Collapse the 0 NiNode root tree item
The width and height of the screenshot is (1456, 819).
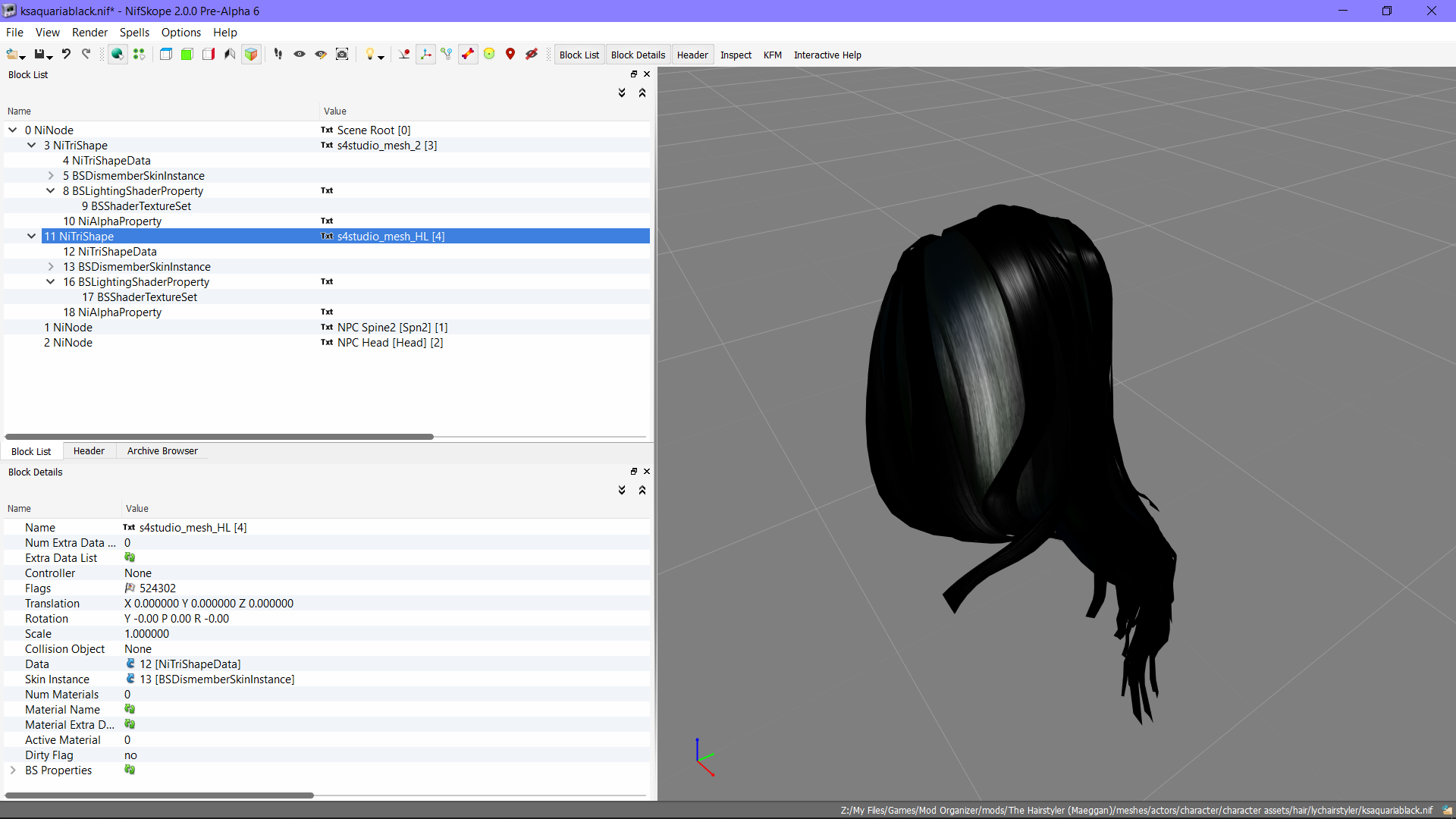point(13,130)
